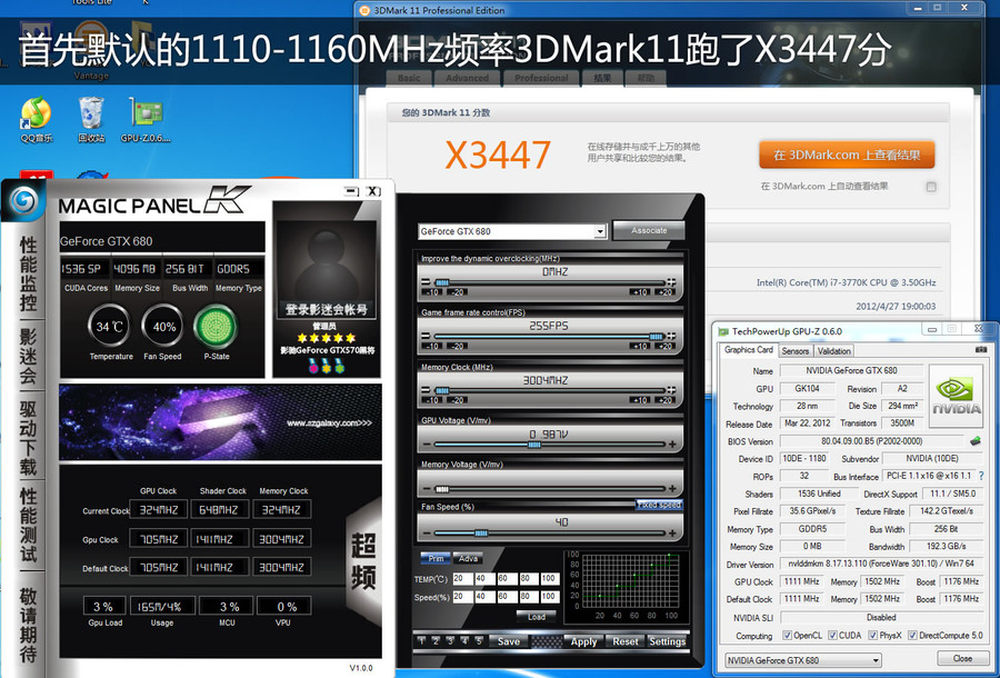Toggle the Fixed speed fan option
The image size is (1000, 678).
click(x=659, y=505)
